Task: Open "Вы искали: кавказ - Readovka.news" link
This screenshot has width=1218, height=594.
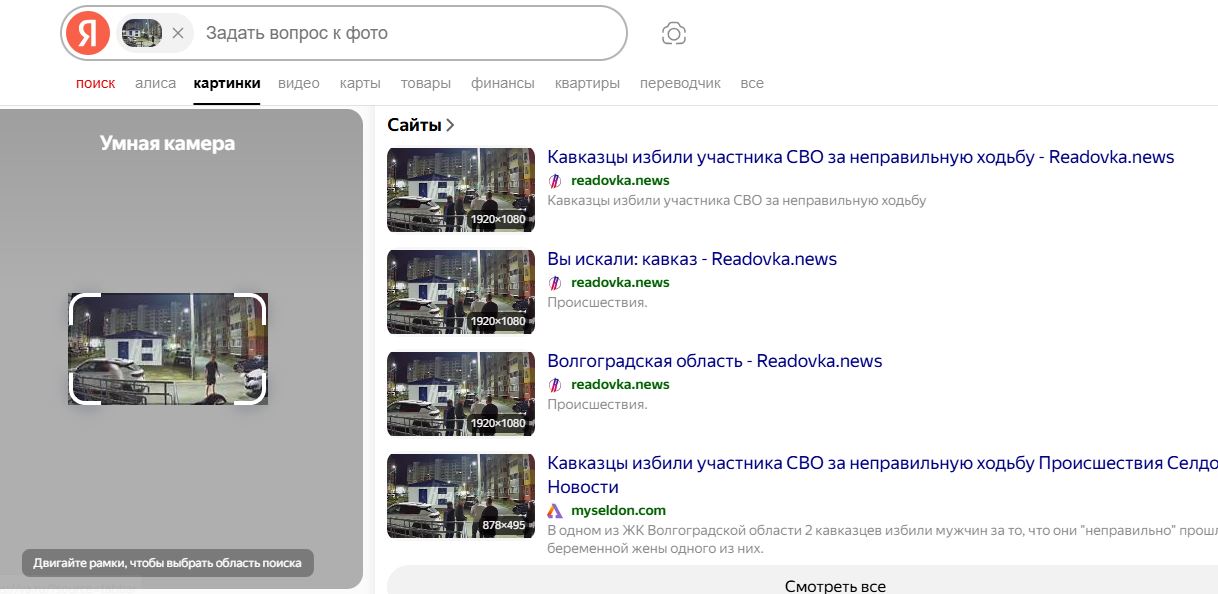Action: click(692, 259)
